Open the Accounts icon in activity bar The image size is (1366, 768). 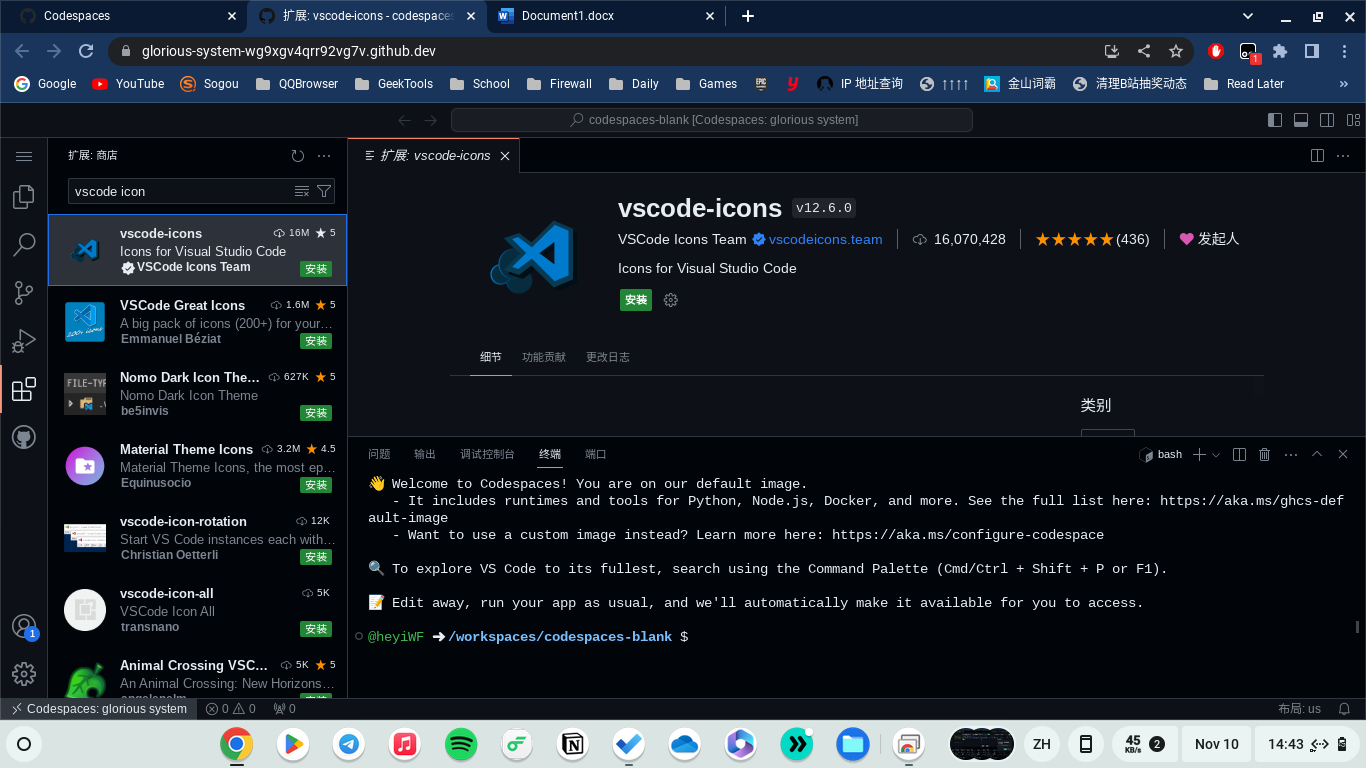click(24, 627)
